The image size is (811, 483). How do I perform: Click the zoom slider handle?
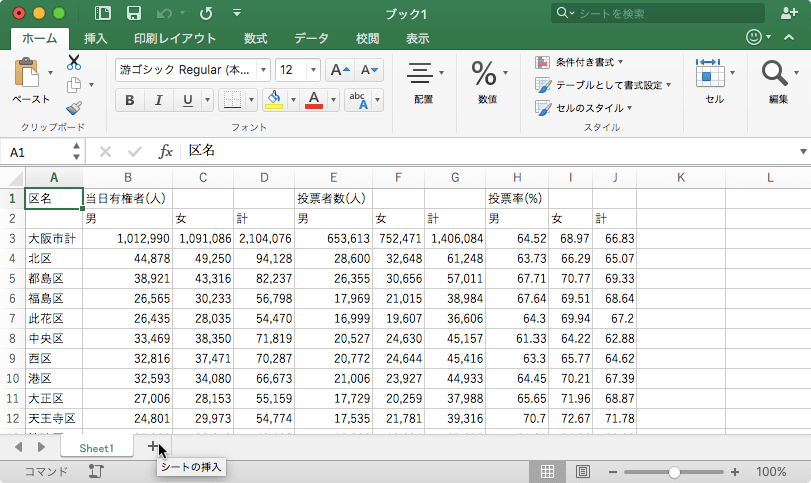674,472
